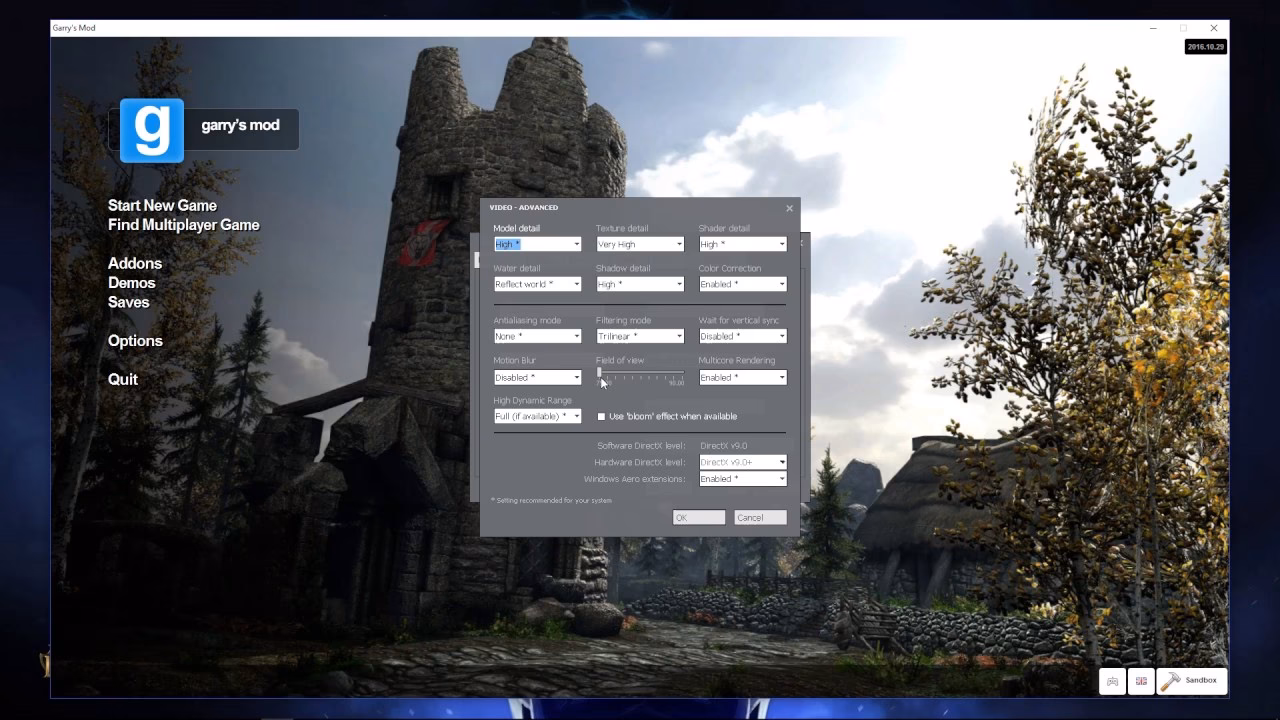Image resolution: width=1280 pixels, height=720 pixels.
Task: Close the Video - Advanced dialog
Action: point(789,208)
